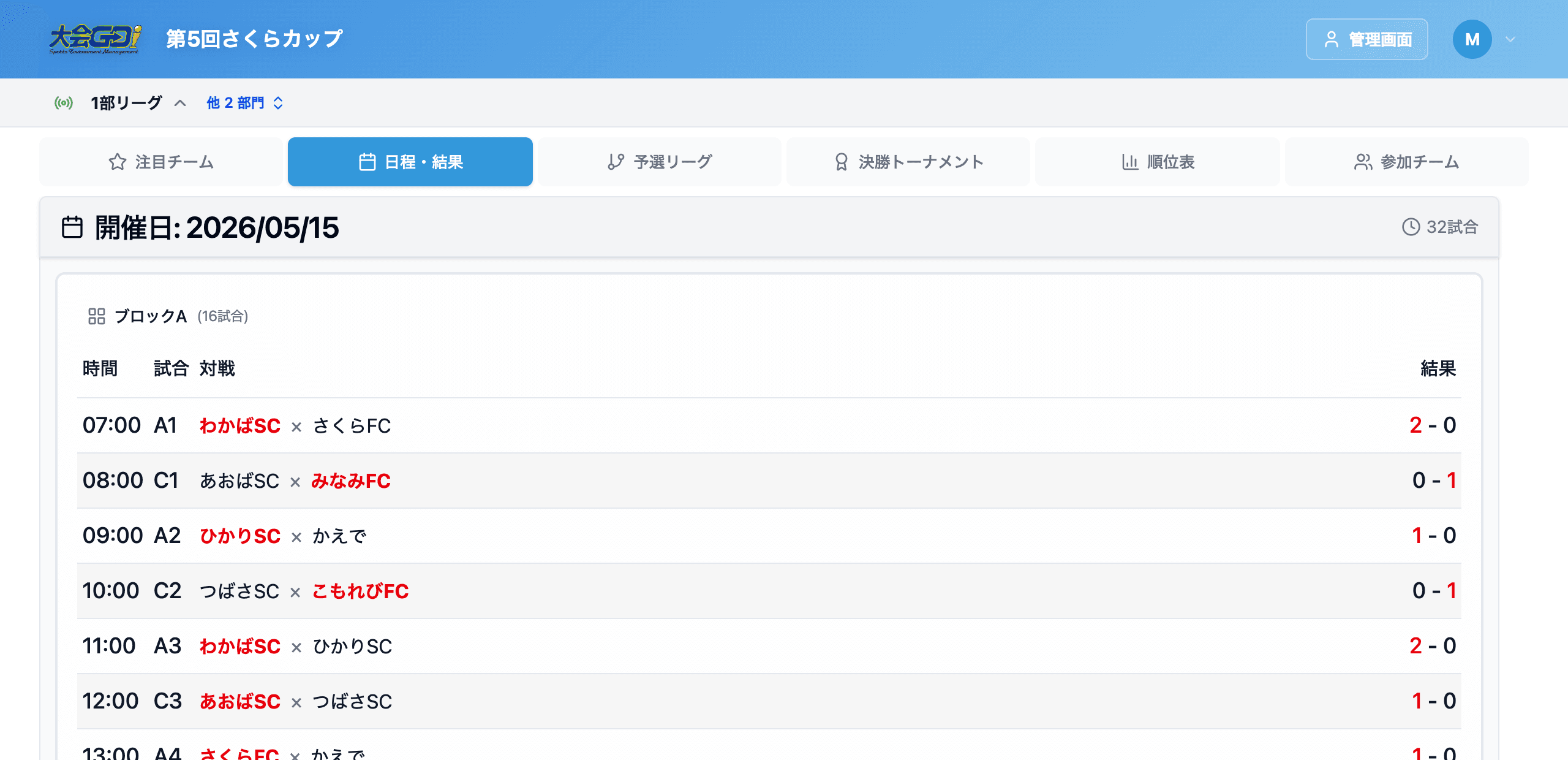
Task: Click the 1 - 0 result of match A2
Action: [x=1434, y=535]
